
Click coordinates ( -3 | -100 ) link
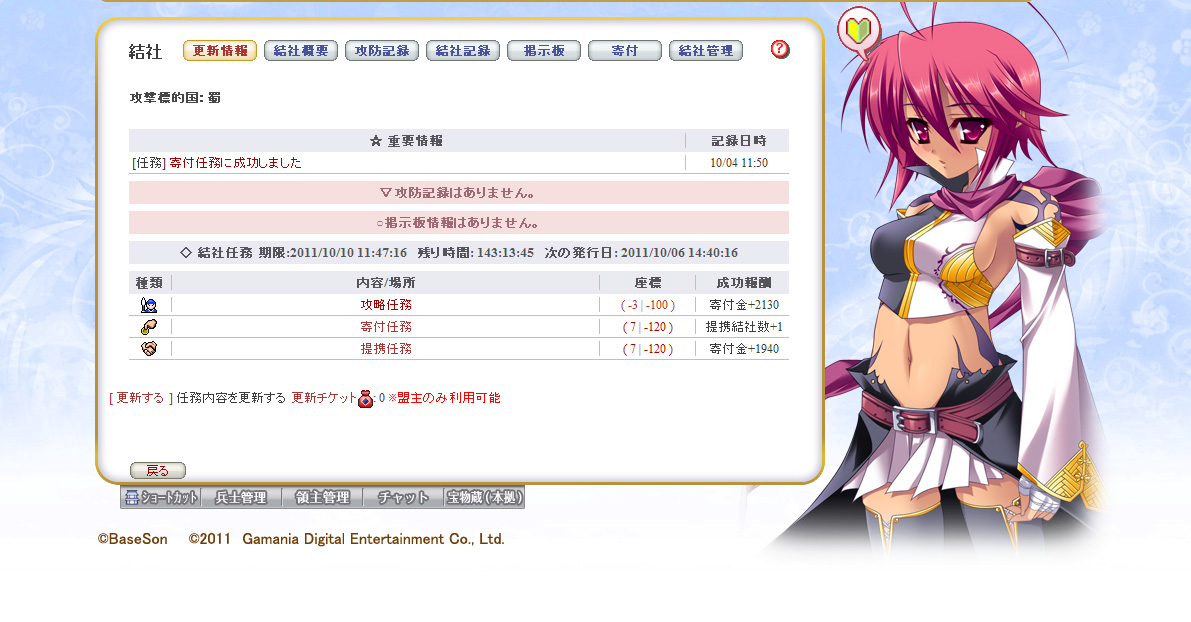648,305
